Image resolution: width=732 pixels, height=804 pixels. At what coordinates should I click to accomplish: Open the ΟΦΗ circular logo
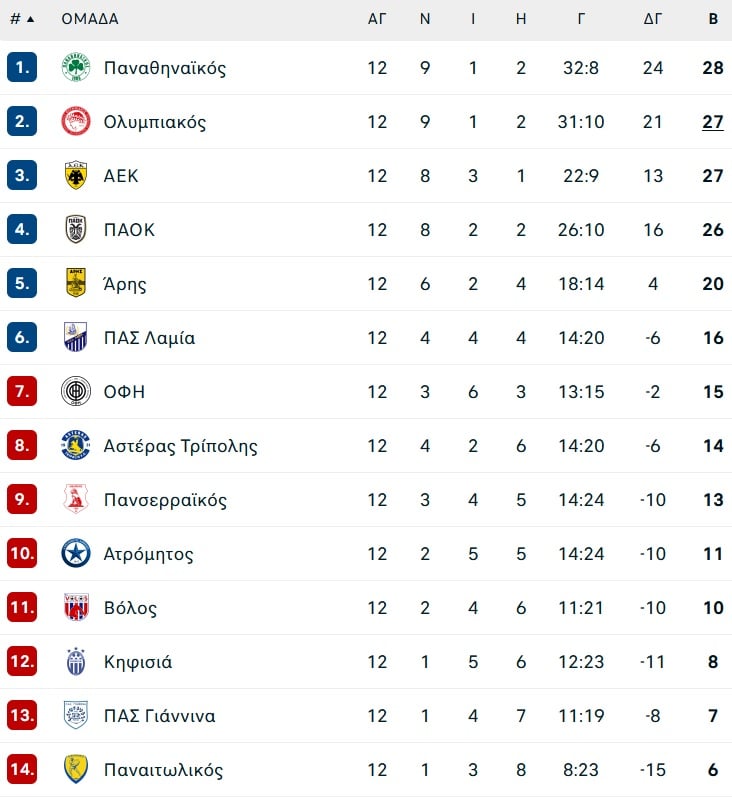click(76, 391)
